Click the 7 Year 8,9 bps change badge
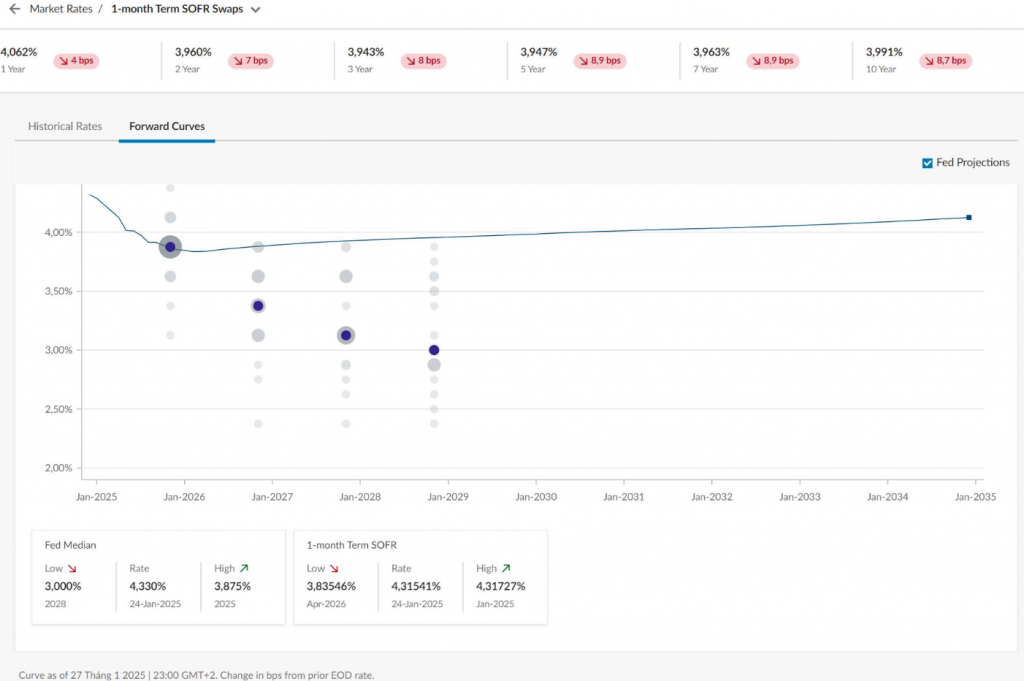This screenshot has width=1024, height=681. [x=773, y=61]
